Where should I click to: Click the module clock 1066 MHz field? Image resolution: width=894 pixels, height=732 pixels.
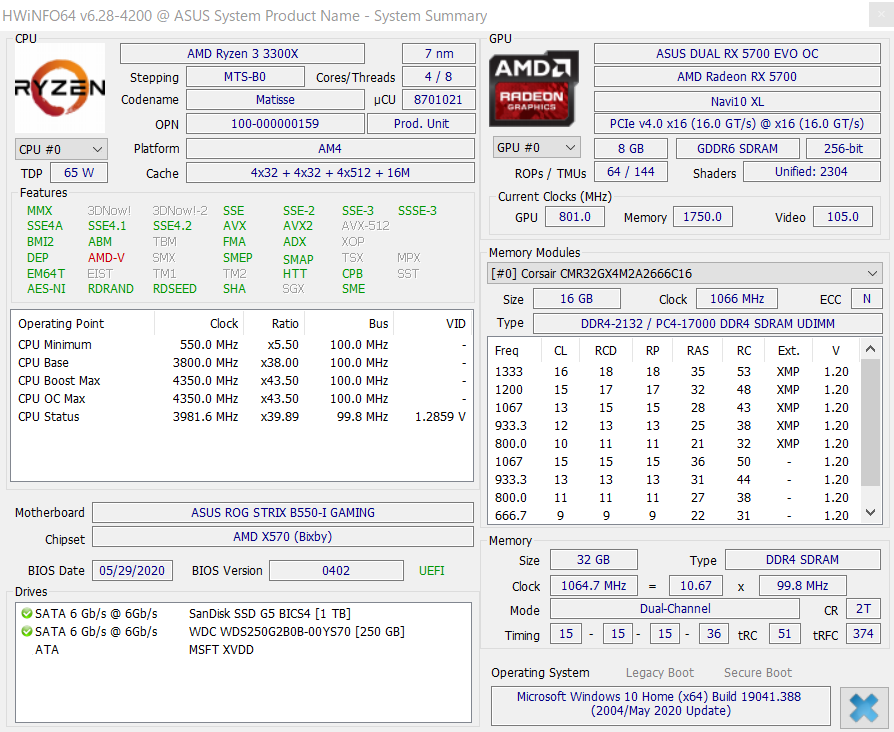(x=737, y=299)
